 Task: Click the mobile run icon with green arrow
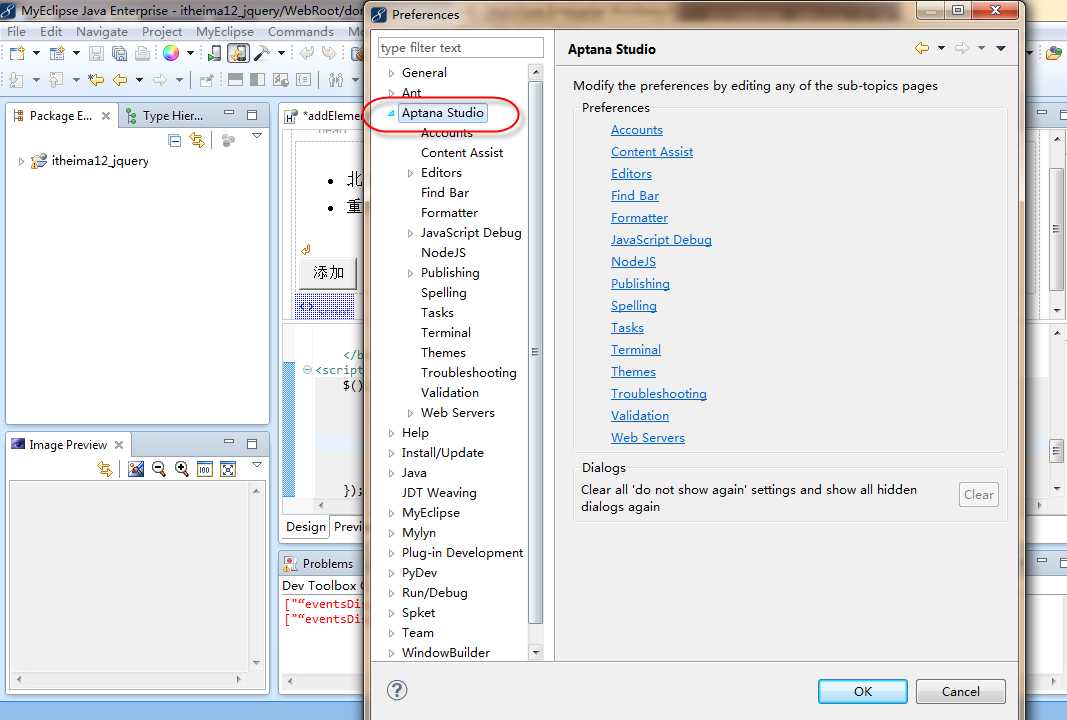point(214,53)
